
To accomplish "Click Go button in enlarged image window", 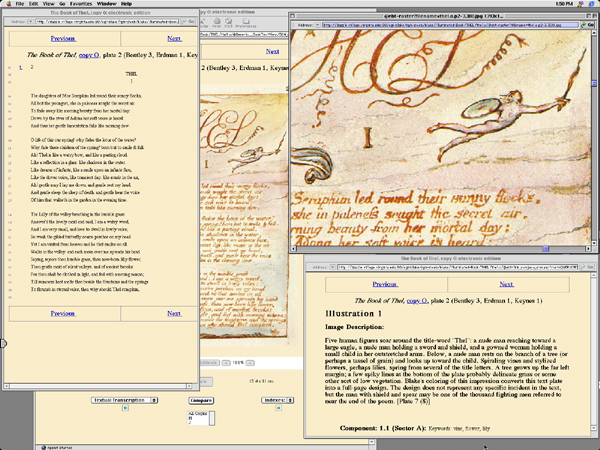I will (x=587, y=25).
